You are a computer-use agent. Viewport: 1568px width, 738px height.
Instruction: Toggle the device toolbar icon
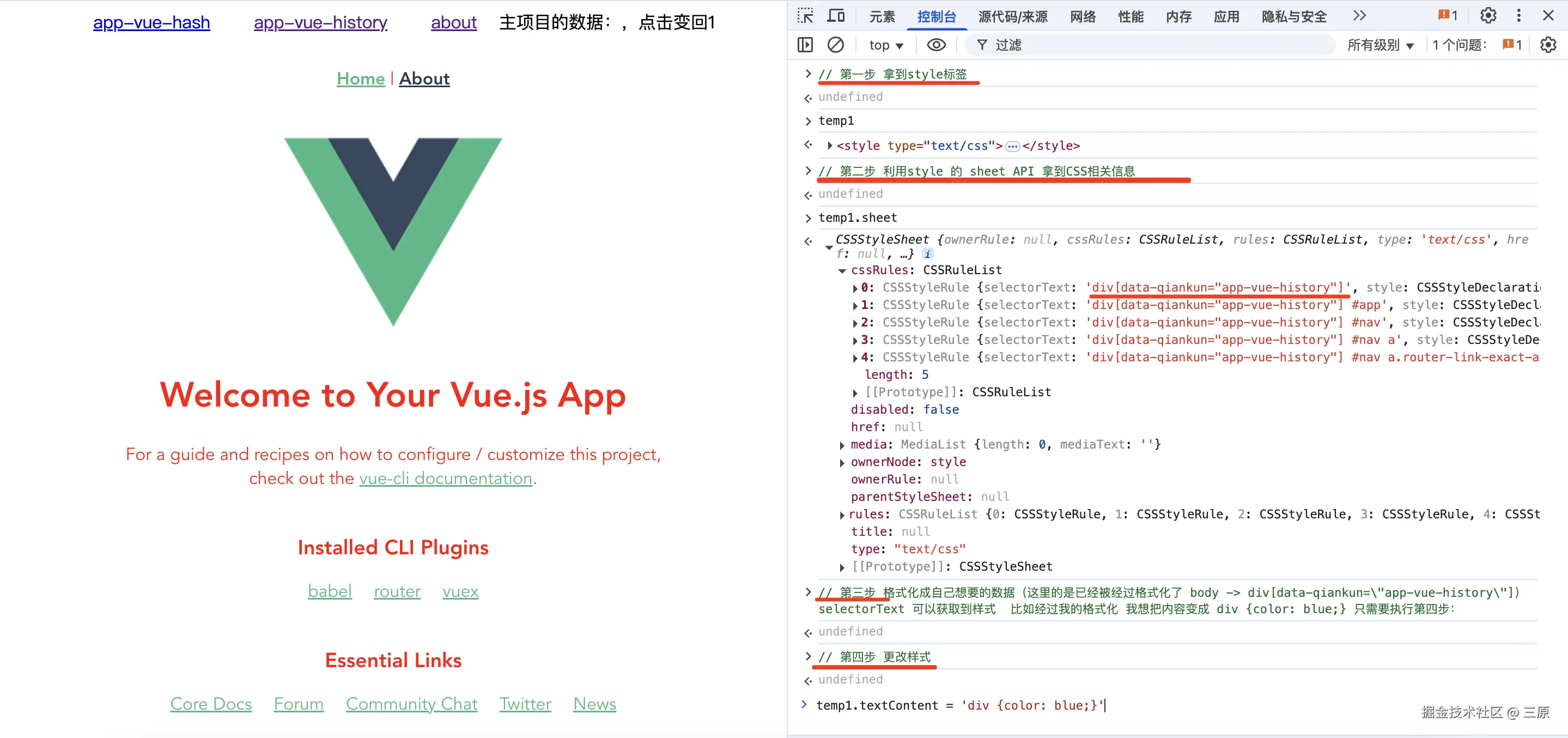836,16
